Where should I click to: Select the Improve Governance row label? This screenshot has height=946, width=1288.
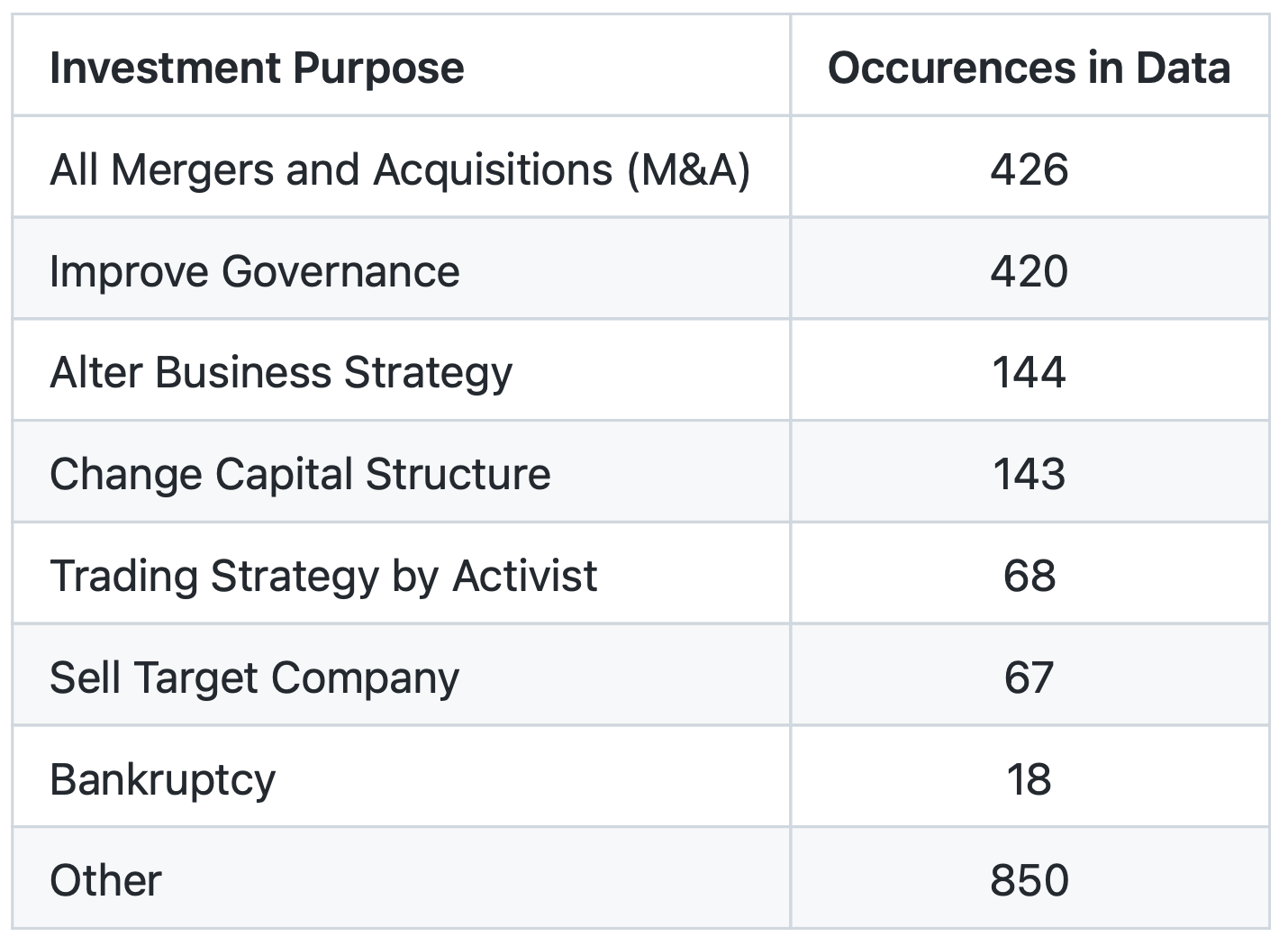pyautogui.click(x=255, y=271)
